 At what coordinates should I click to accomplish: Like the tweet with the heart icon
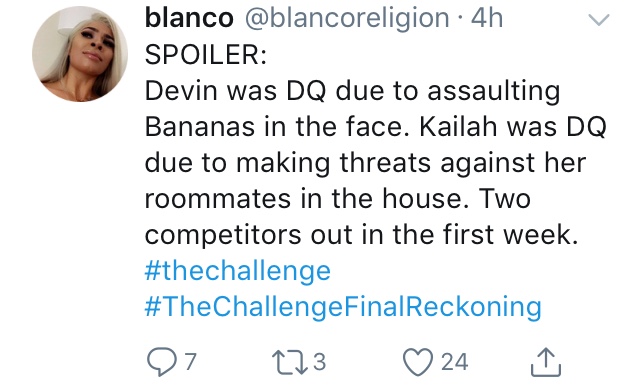pos(418,362)
